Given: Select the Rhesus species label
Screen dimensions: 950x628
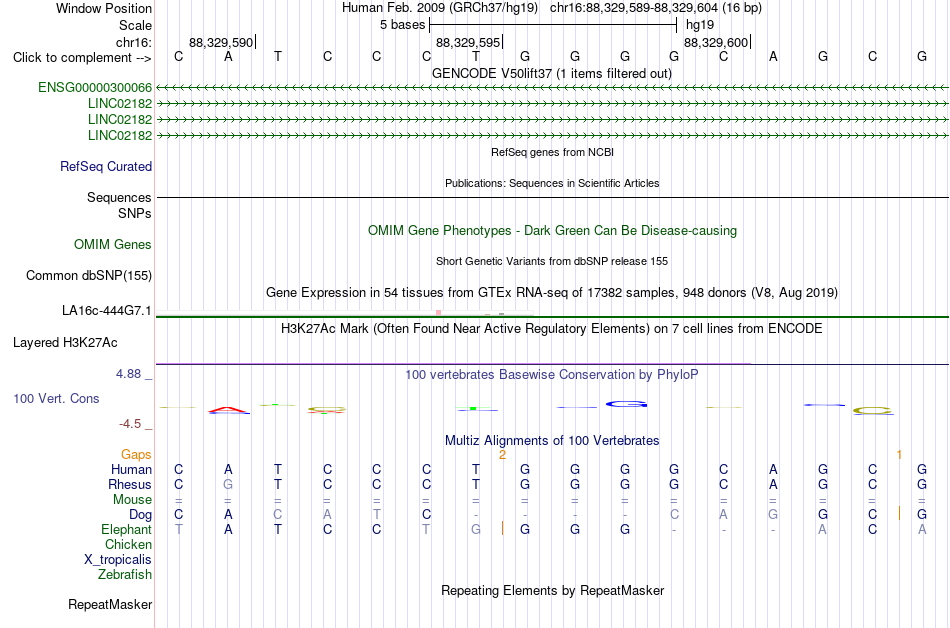Looking at the screenshot, I should coord(130,484).
